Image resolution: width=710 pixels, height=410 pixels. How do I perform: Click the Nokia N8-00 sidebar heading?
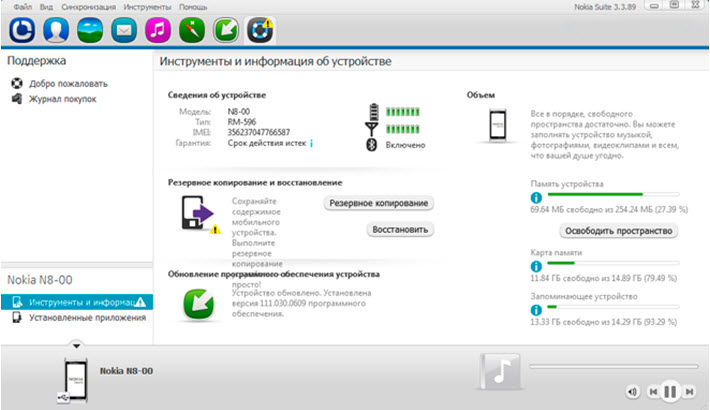click(x=40, y=280)
